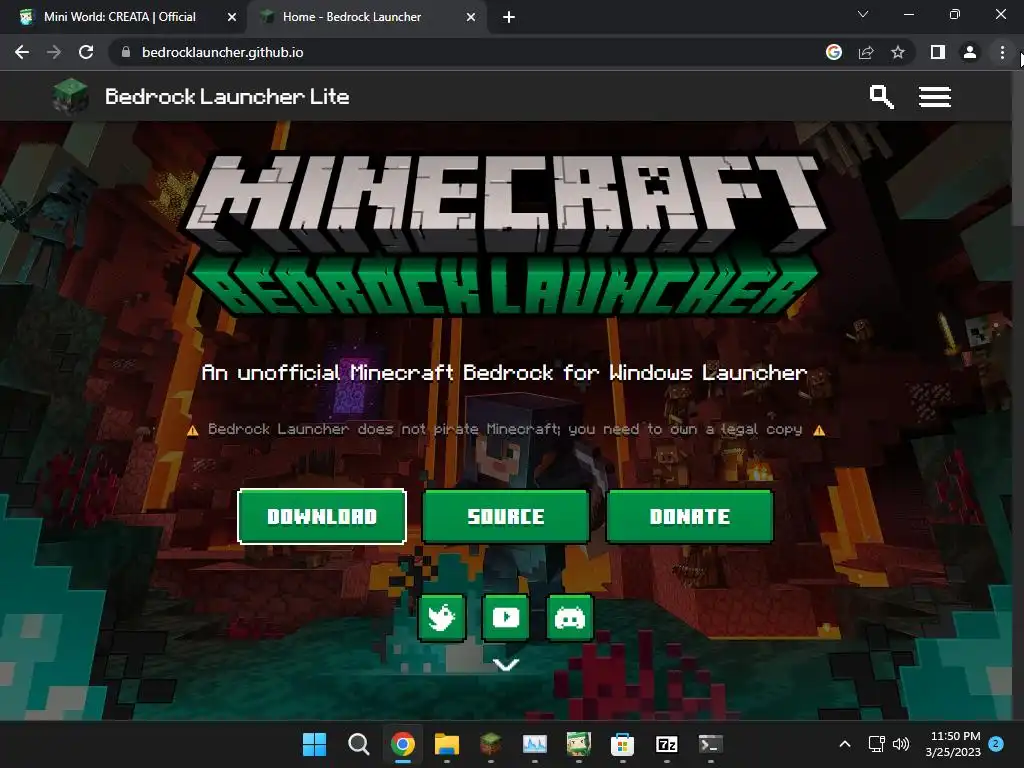Screen dimensions: 1024x768
Task: Click the page vertical scrollbar
Action: pos(1017,149)
